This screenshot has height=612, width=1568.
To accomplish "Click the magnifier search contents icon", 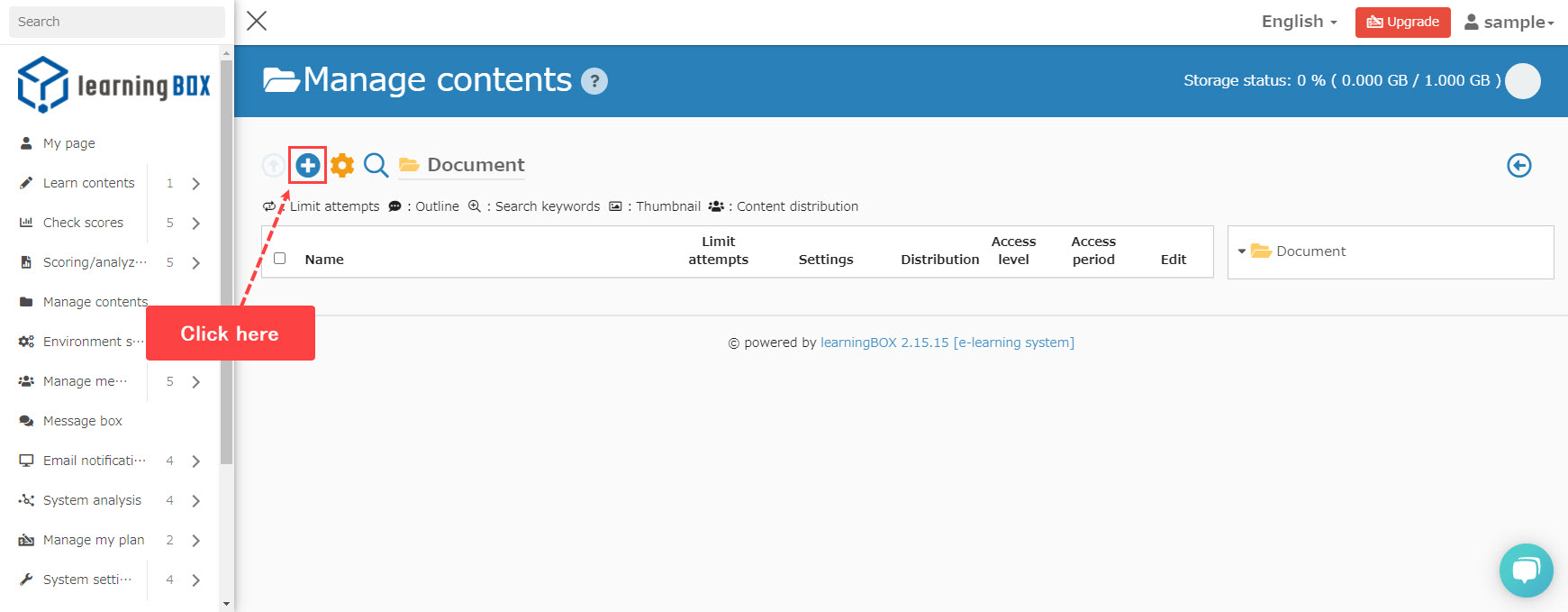I will 376,165.
